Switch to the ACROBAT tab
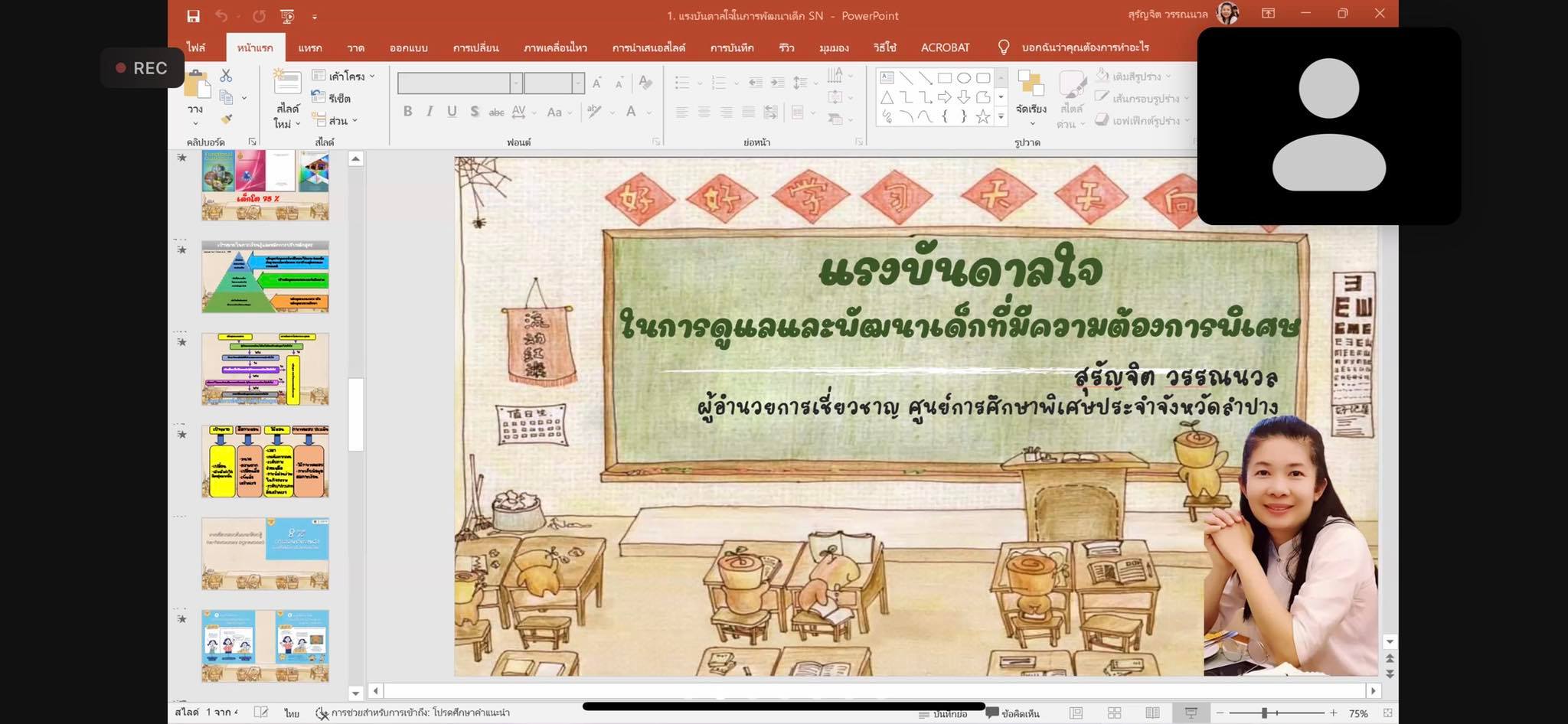The width and height of the screenshot is (1568, 724). [945, 47]
